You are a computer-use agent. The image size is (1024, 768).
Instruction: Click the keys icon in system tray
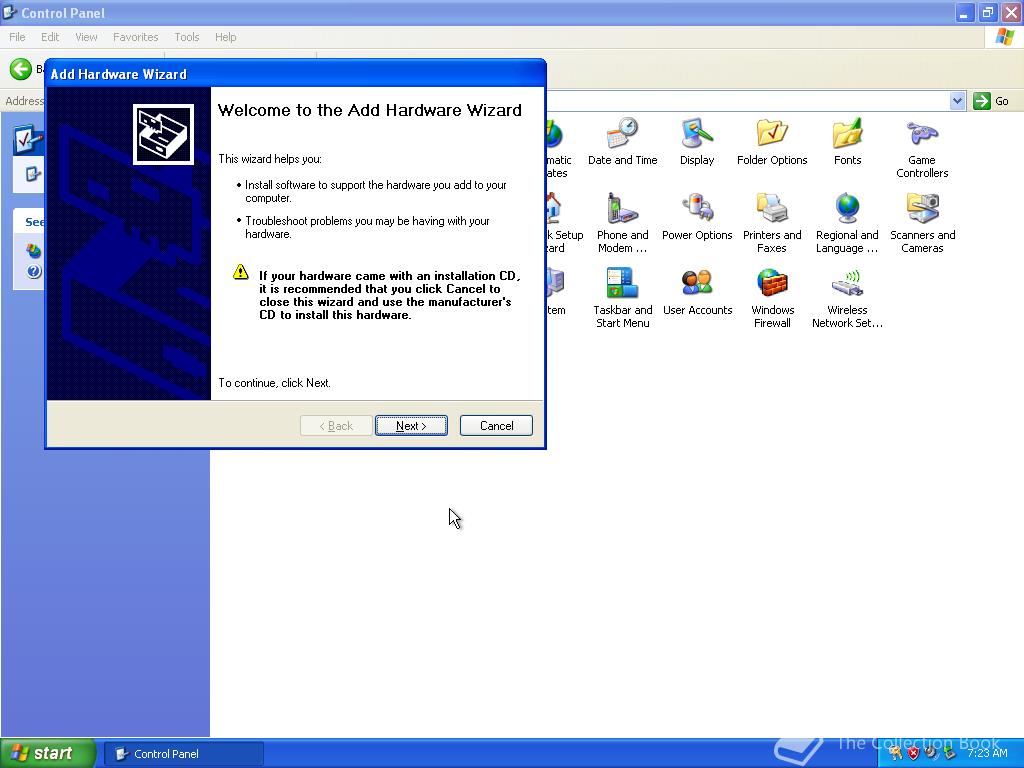click(895, 753)
